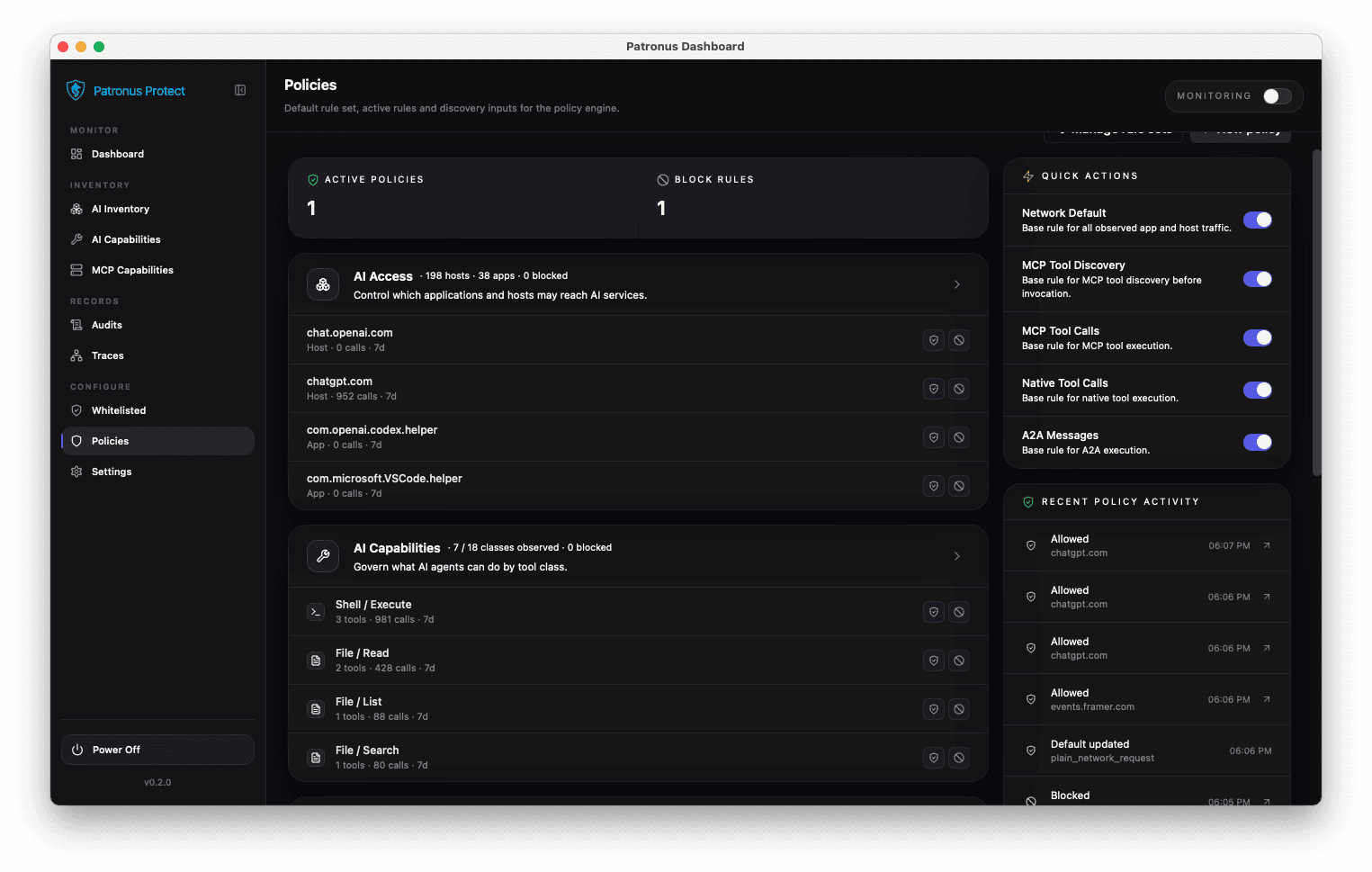Open events.framer.com activity via arrow icon

1267,699
